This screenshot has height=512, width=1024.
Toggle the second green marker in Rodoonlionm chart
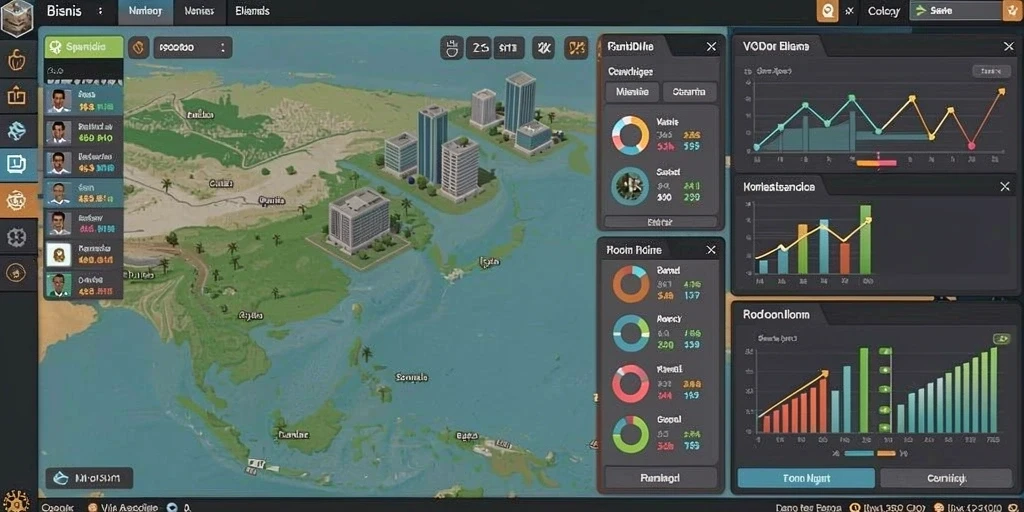coord(885,369)
